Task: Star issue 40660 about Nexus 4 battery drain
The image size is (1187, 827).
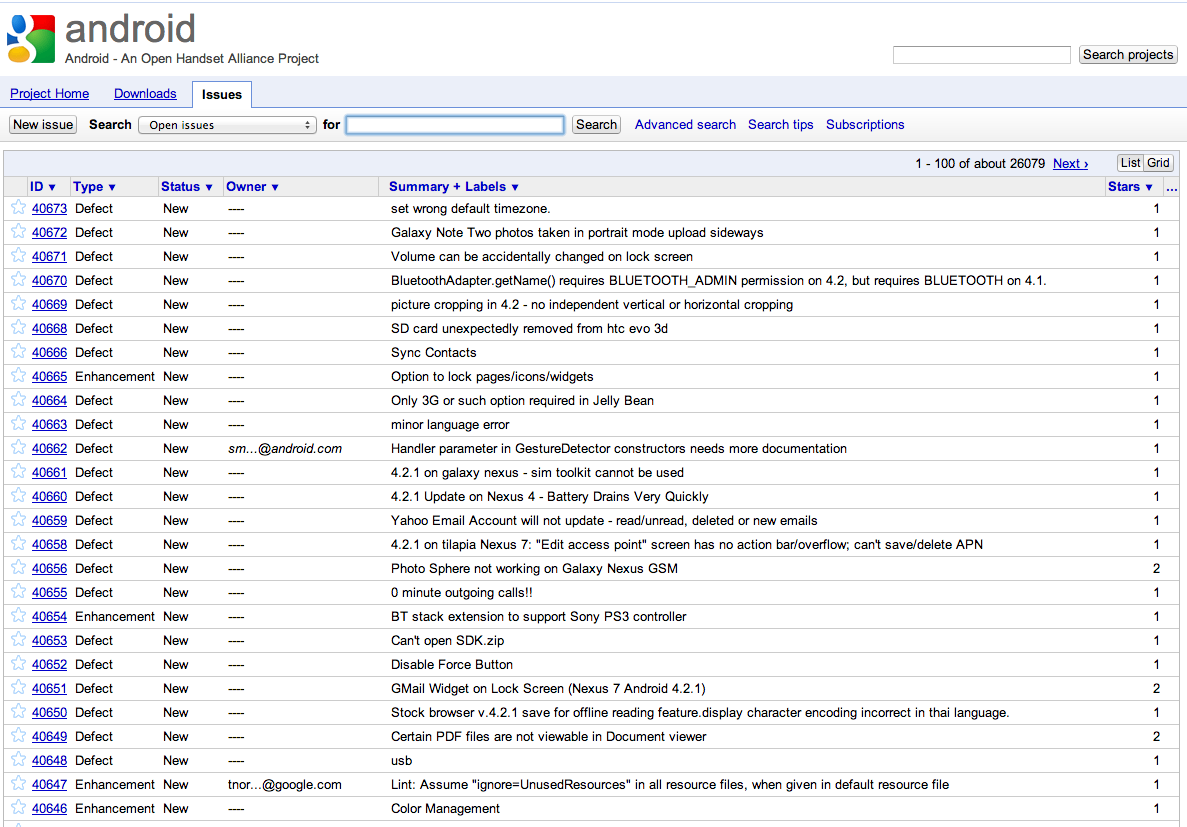Action: (x=18, y=496)
